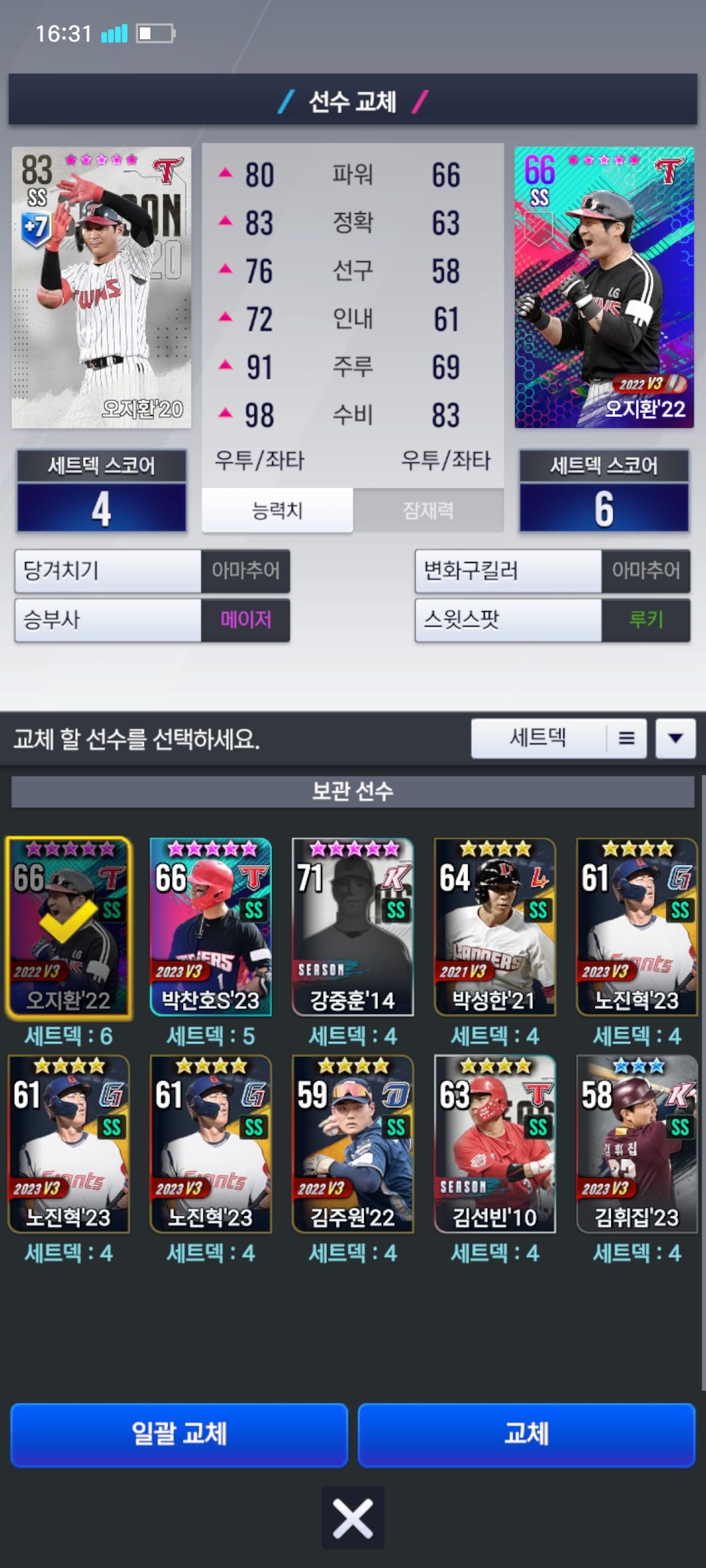Close the player swap screen with X

point(353,1518)
